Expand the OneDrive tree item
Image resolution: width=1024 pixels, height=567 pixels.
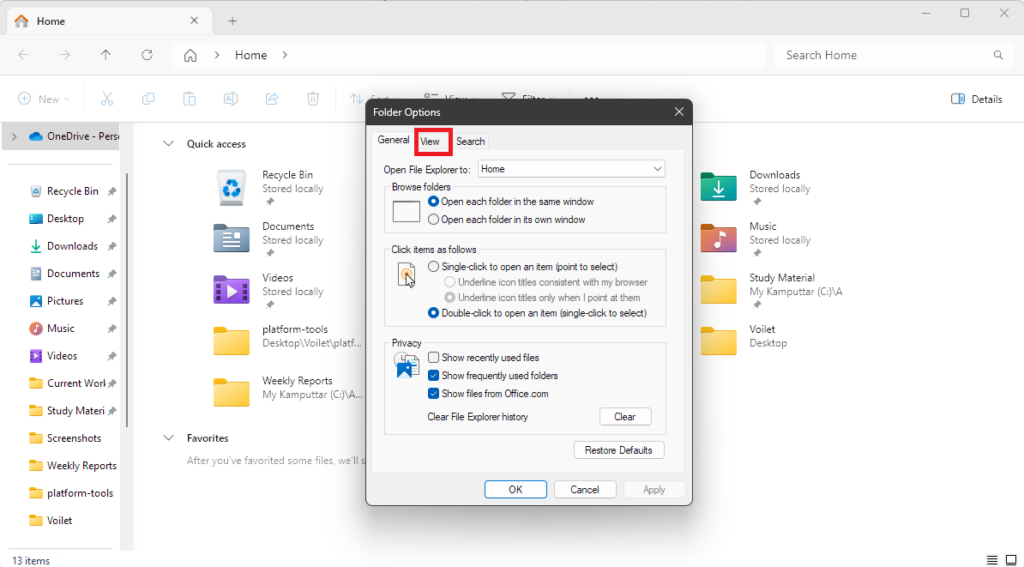point(13,136)
